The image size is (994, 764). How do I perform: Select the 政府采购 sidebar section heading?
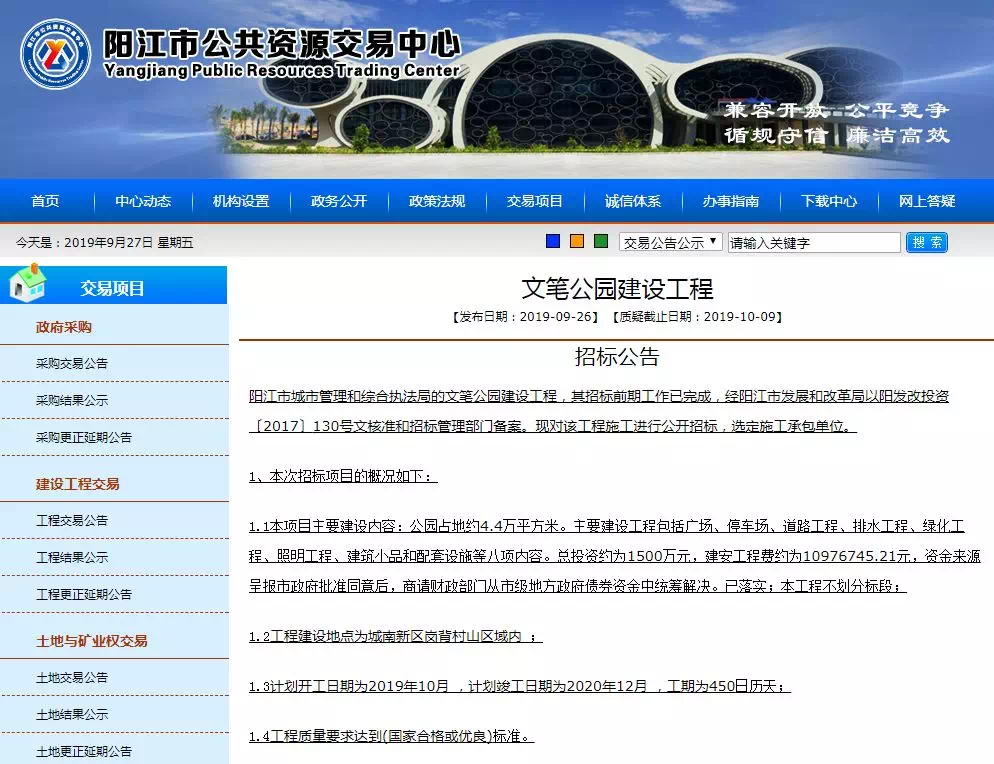point(64,327)
